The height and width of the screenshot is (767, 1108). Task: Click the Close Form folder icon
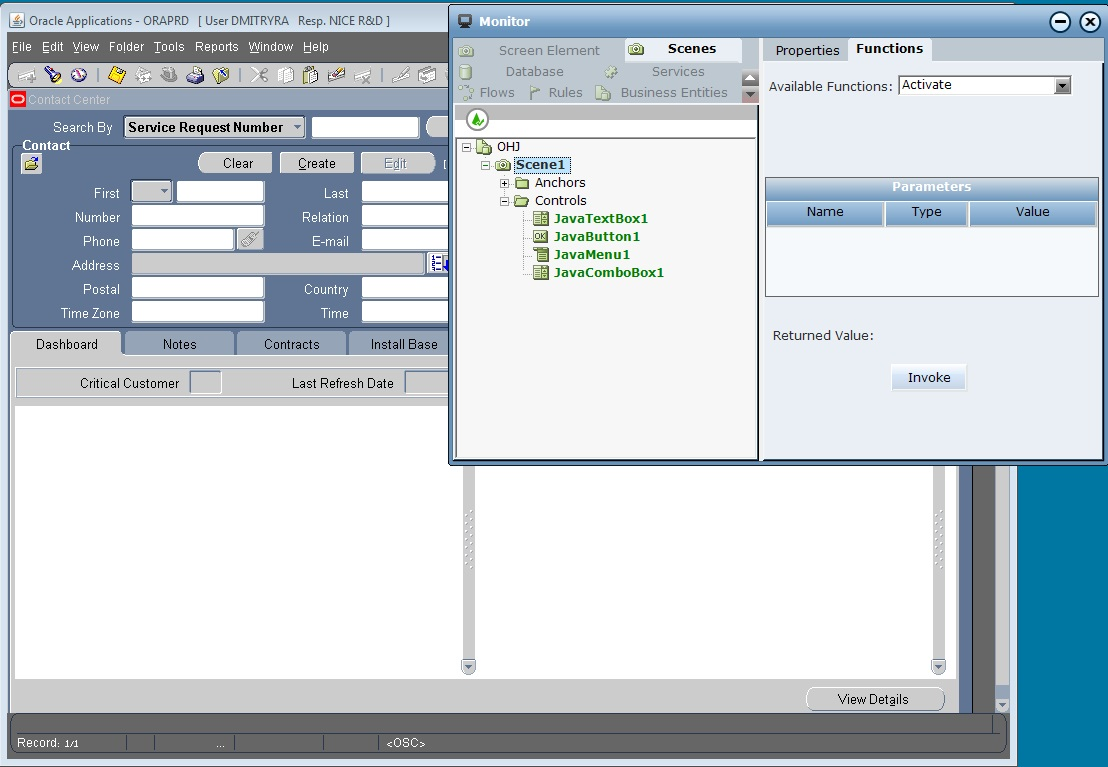[x=221, y=74]
